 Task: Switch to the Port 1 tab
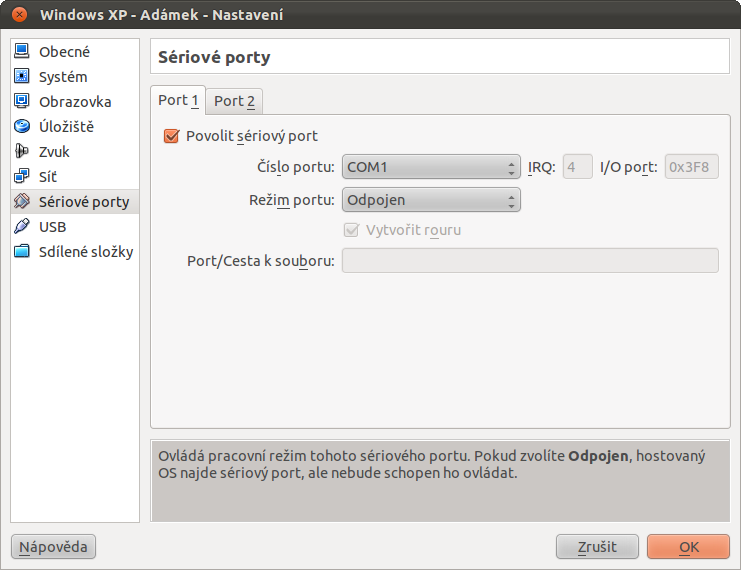pyautogui.click(x=178, y=100)
